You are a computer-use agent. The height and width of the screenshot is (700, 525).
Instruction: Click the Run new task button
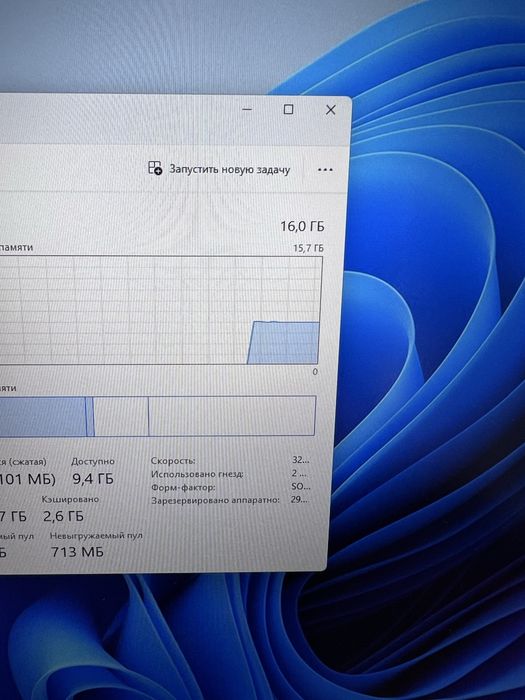coord(219,169)
